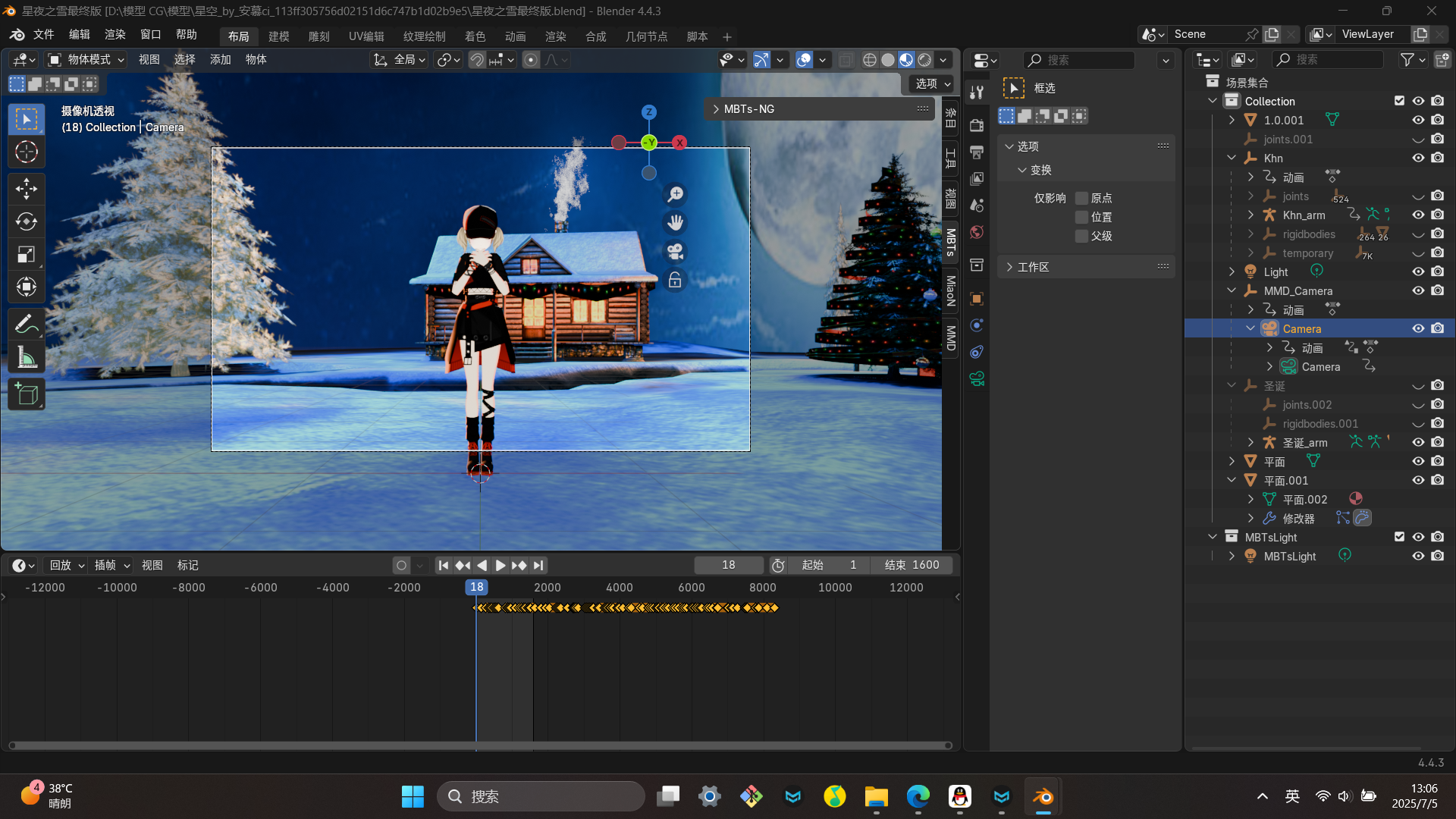Open 插帧 keying dropdown
This screenshot has height=819, width=1456.
coord(111,565)
